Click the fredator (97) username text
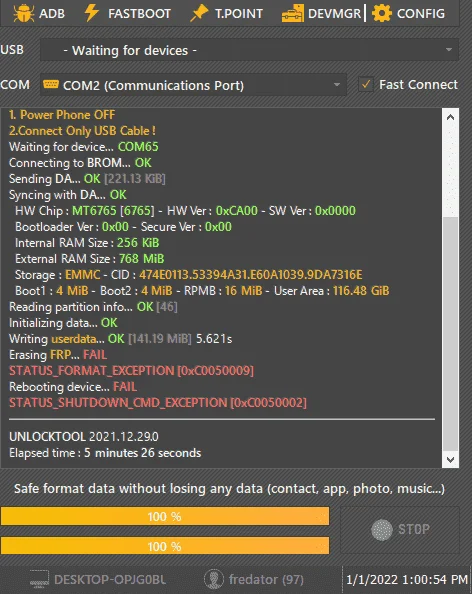This screenshot has width=472, height=594. tap(266, 579)
